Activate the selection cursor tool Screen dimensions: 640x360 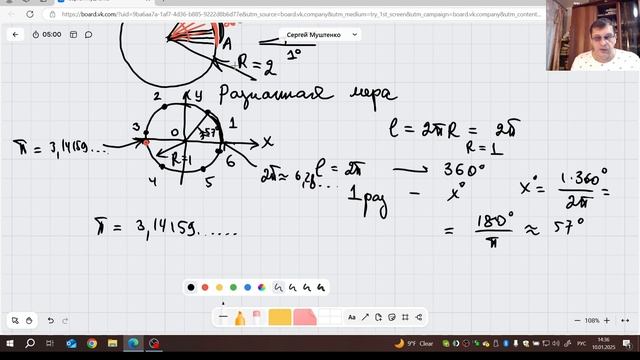tap(15, 320)
